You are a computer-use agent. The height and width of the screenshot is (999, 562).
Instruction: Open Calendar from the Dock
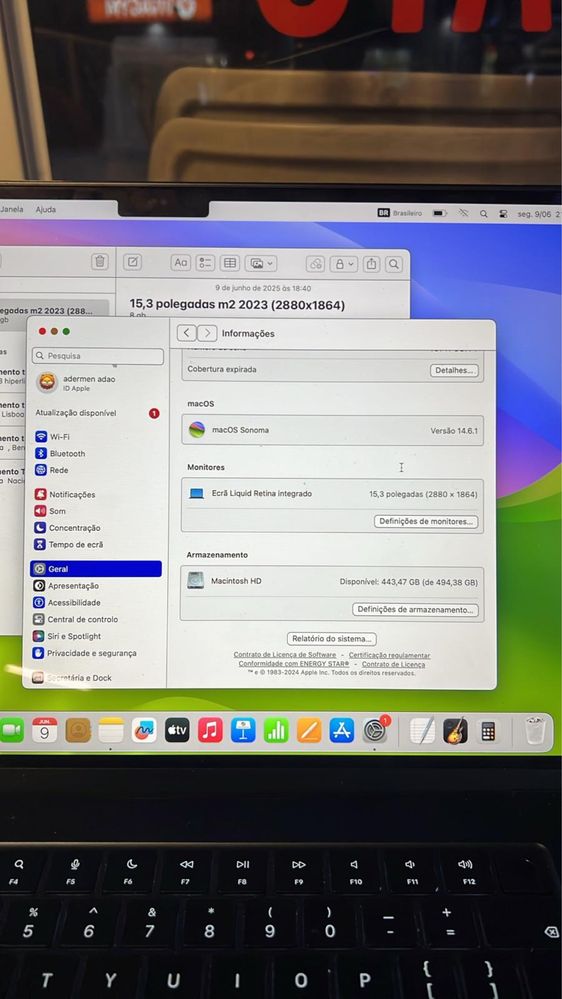tap(45, 730)
